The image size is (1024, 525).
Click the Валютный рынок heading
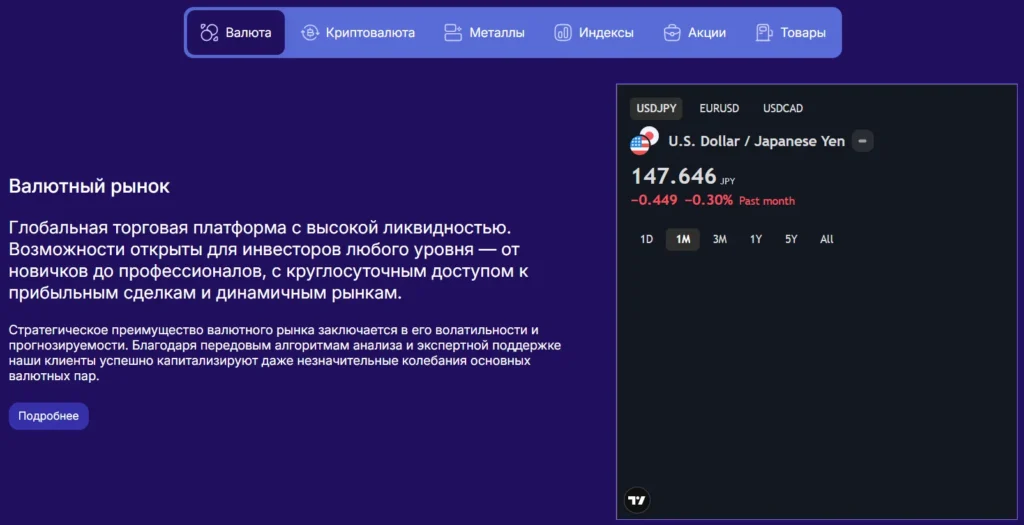[x=89, y=186]
